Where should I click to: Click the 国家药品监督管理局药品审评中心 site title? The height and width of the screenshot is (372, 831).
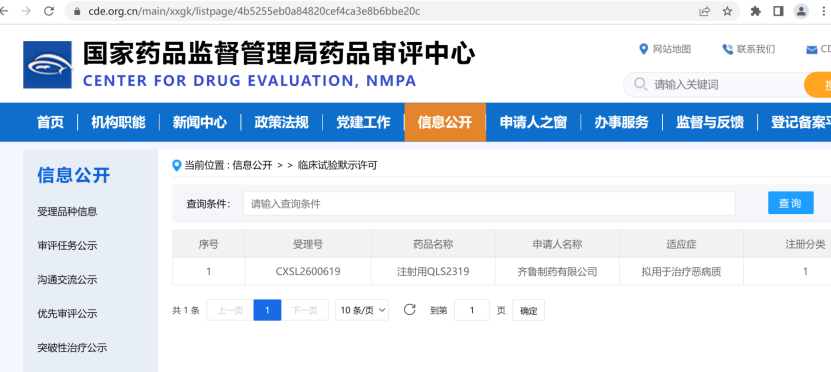click(x=279, y=53)
